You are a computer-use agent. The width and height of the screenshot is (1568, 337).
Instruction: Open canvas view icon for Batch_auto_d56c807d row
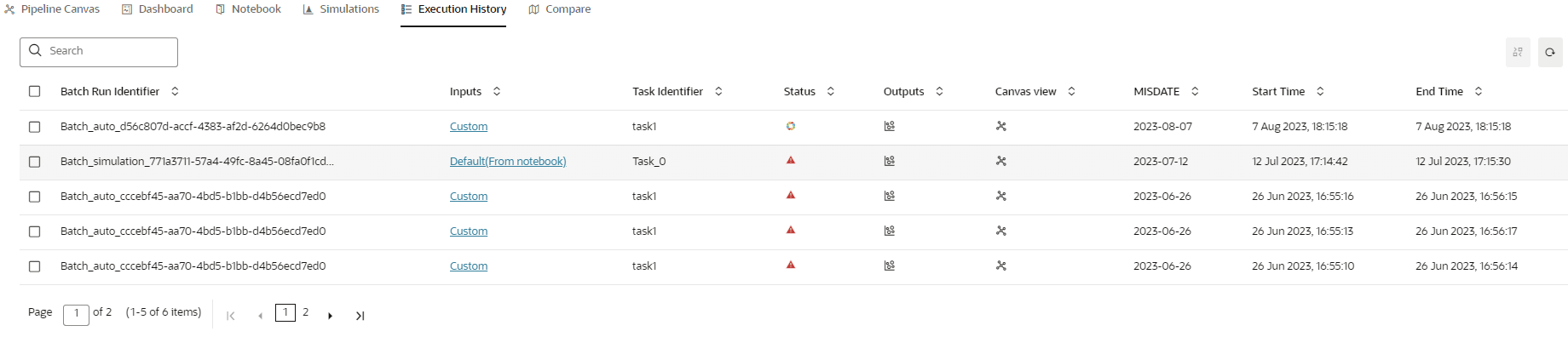point(1001,126)
